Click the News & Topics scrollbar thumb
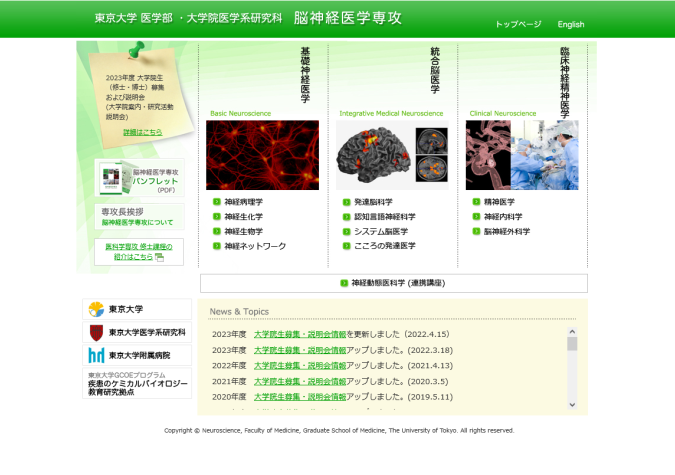The image size is (675, 475). click(x=572, y=344)
